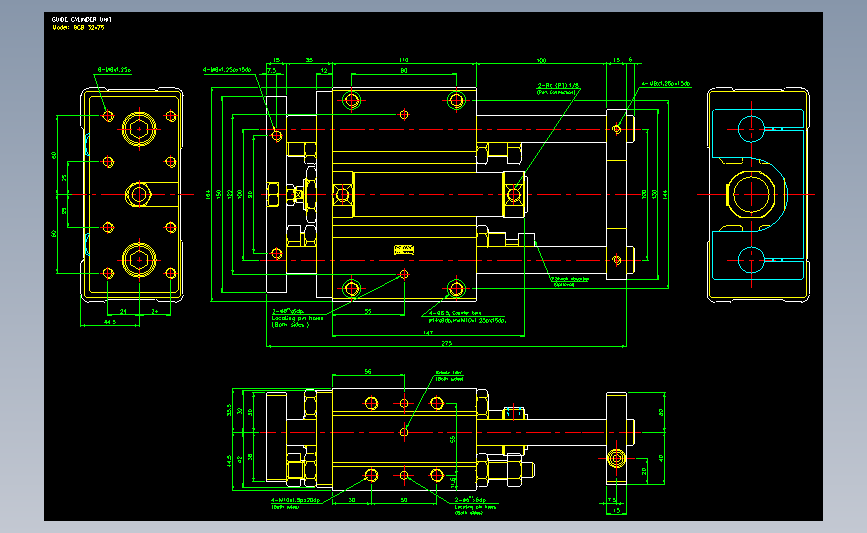The image size is (867, 533).
Task: Select the 4-ø8.5 Counter bore note
Action: pos(467,316)
